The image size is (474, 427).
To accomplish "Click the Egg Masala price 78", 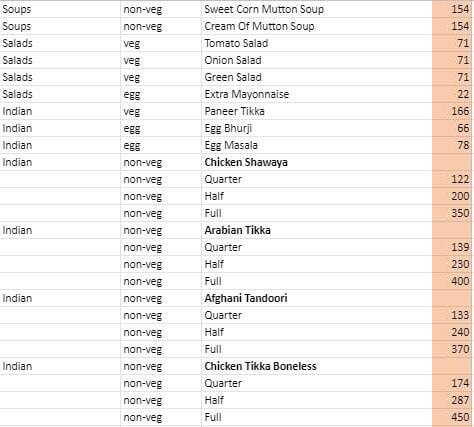I will pos(452,145).
